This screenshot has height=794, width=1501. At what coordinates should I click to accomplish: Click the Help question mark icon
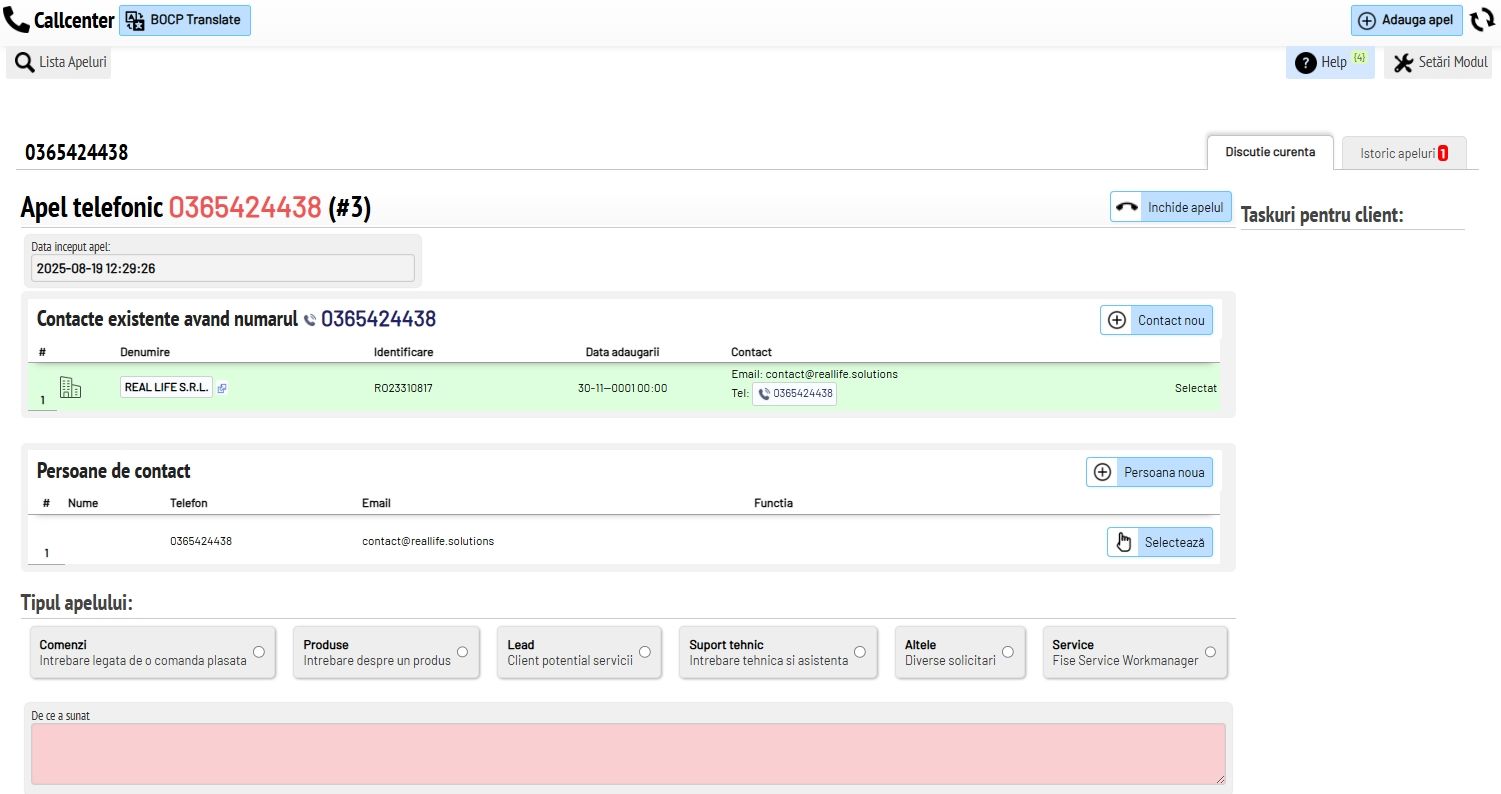(1305, 63)
